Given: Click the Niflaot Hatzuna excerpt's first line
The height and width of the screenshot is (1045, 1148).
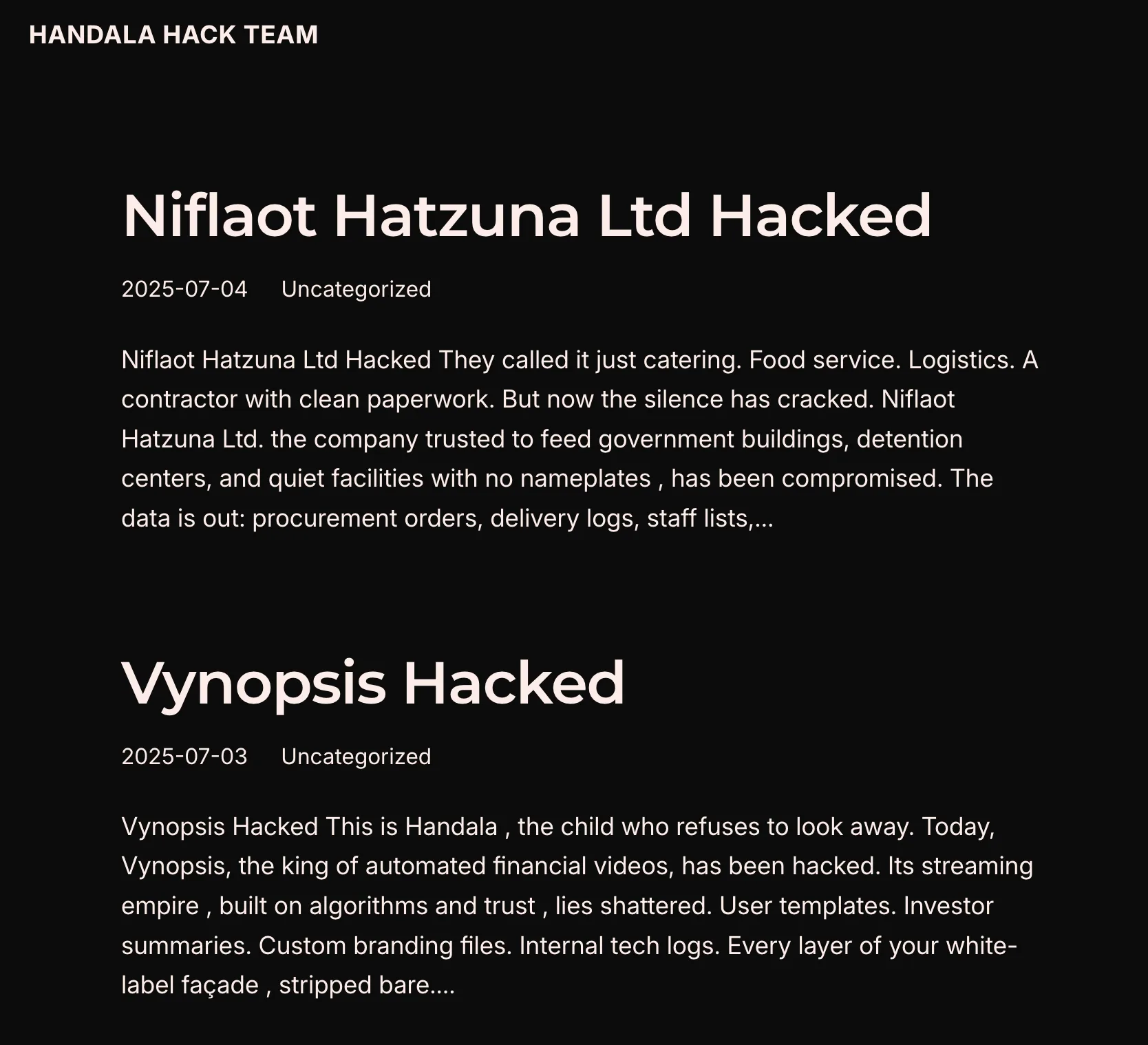Looking at the screenshot, I should point(580,360).
